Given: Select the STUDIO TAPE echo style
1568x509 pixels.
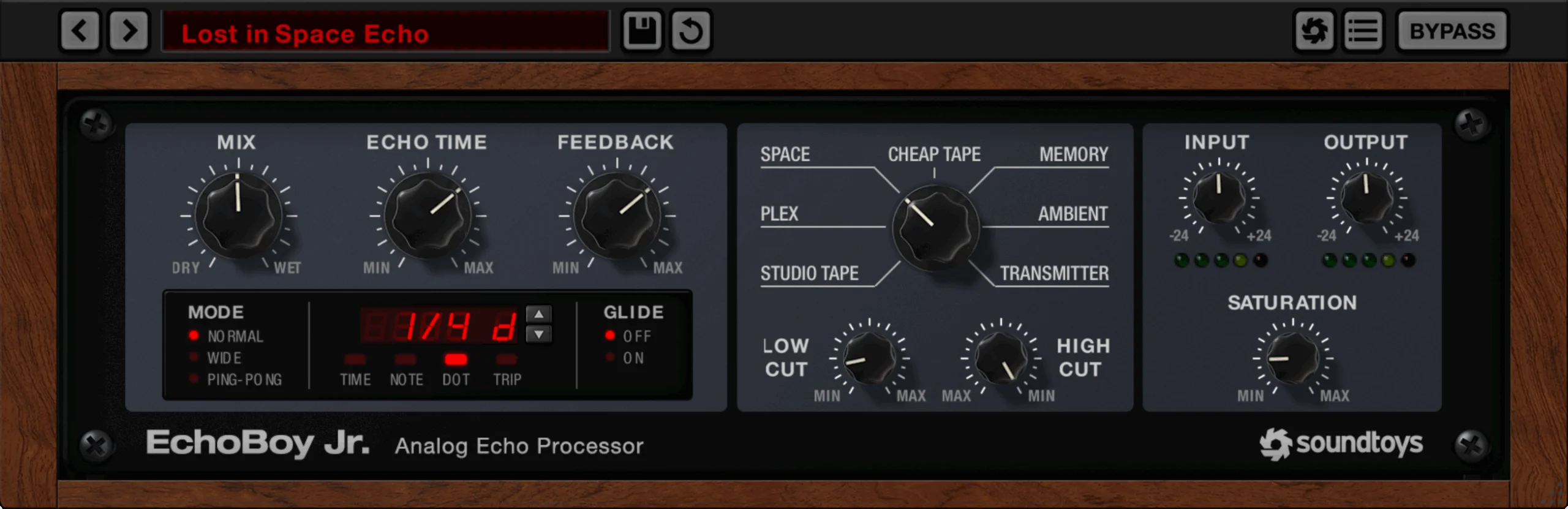Looking at the screenshot, I should (x=809, y=273).
